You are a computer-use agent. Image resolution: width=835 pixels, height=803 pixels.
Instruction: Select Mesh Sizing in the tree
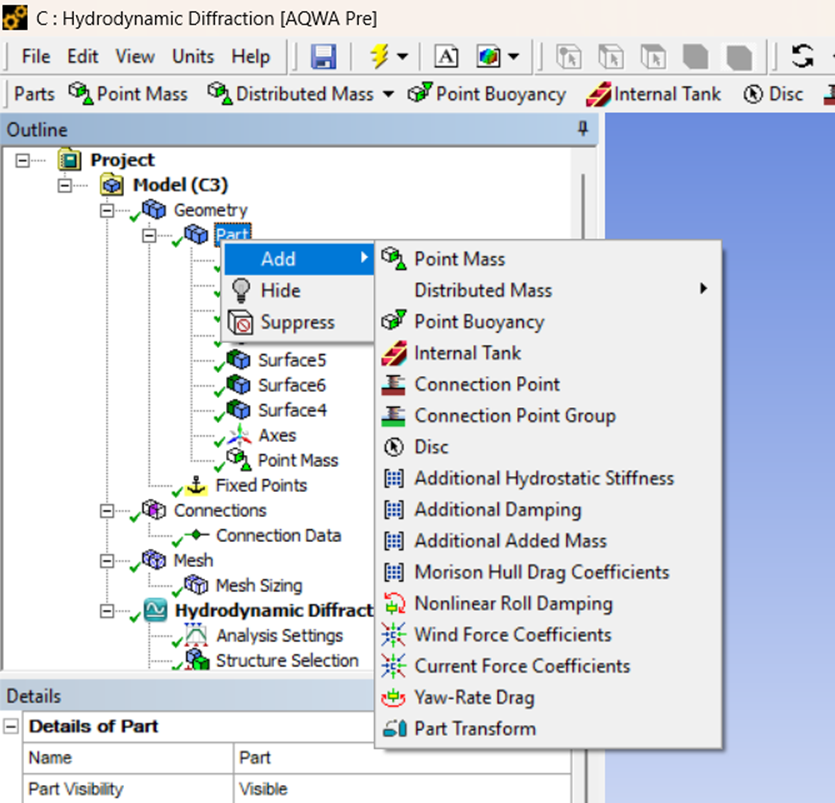[x=259, y=586]
